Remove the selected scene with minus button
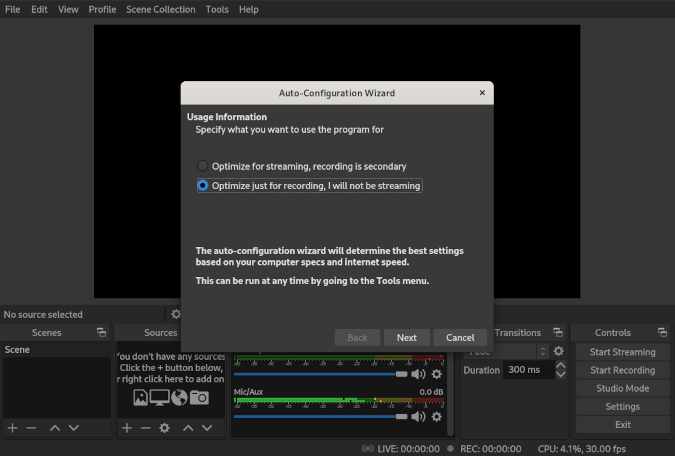This screenshot has height=456, width=675. coord(31,427)
